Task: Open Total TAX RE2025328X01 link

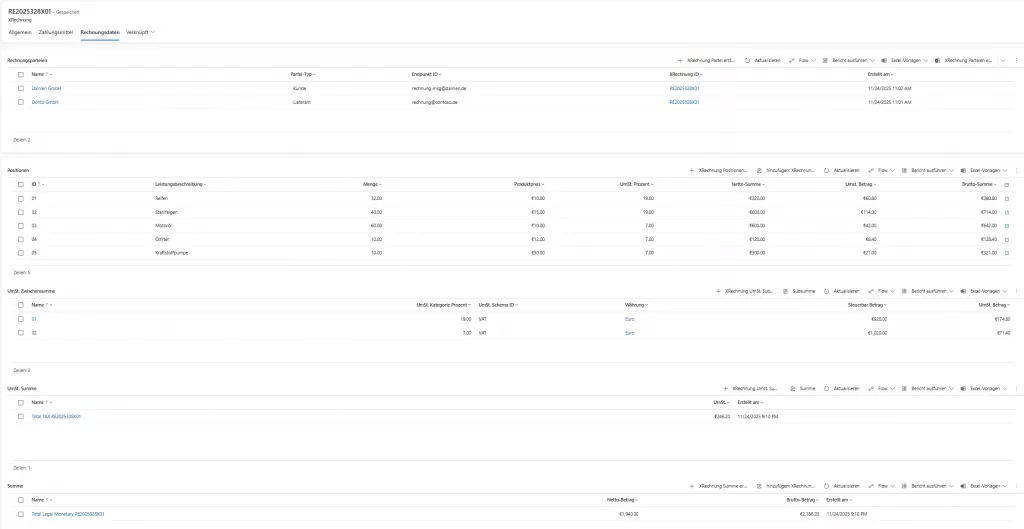Action: tap(56, 416)
